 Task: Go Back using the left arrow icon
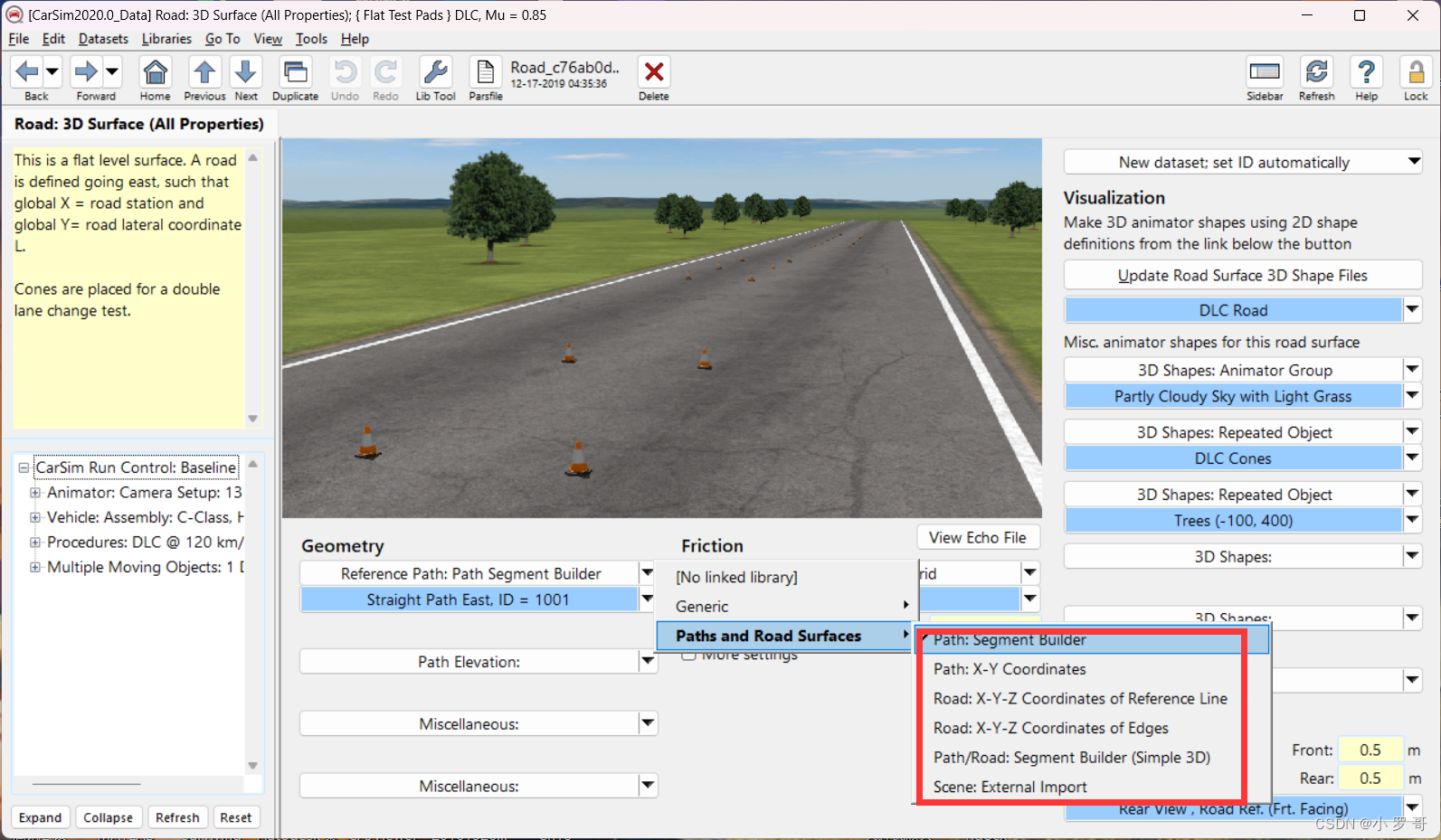click(27, 71)
